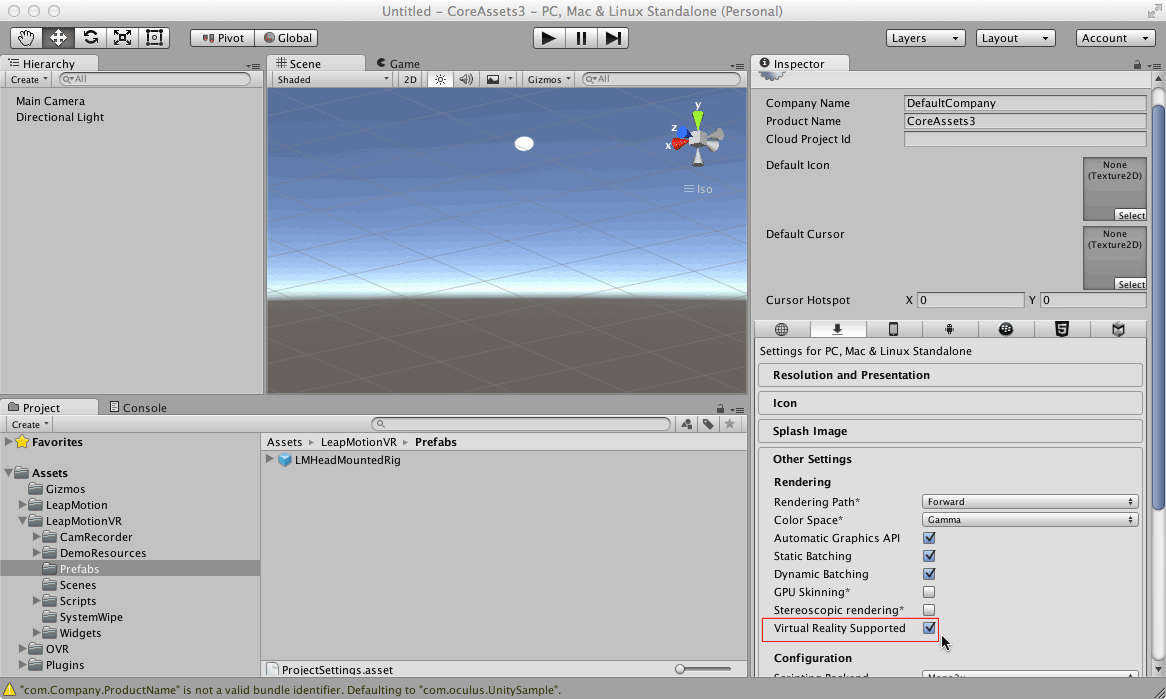The width and height of the screenshot is (1166, 699).
Task: Click Search by Label tag icon
Action: (x=708, y=424)
